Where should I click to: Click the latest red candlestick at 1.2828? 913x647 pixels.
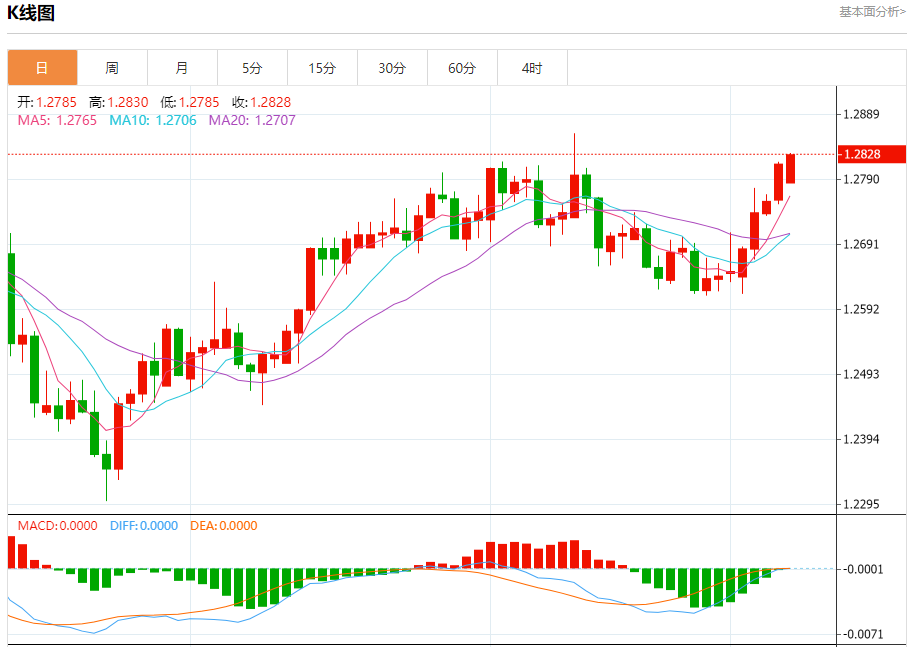tap(790, 169)
